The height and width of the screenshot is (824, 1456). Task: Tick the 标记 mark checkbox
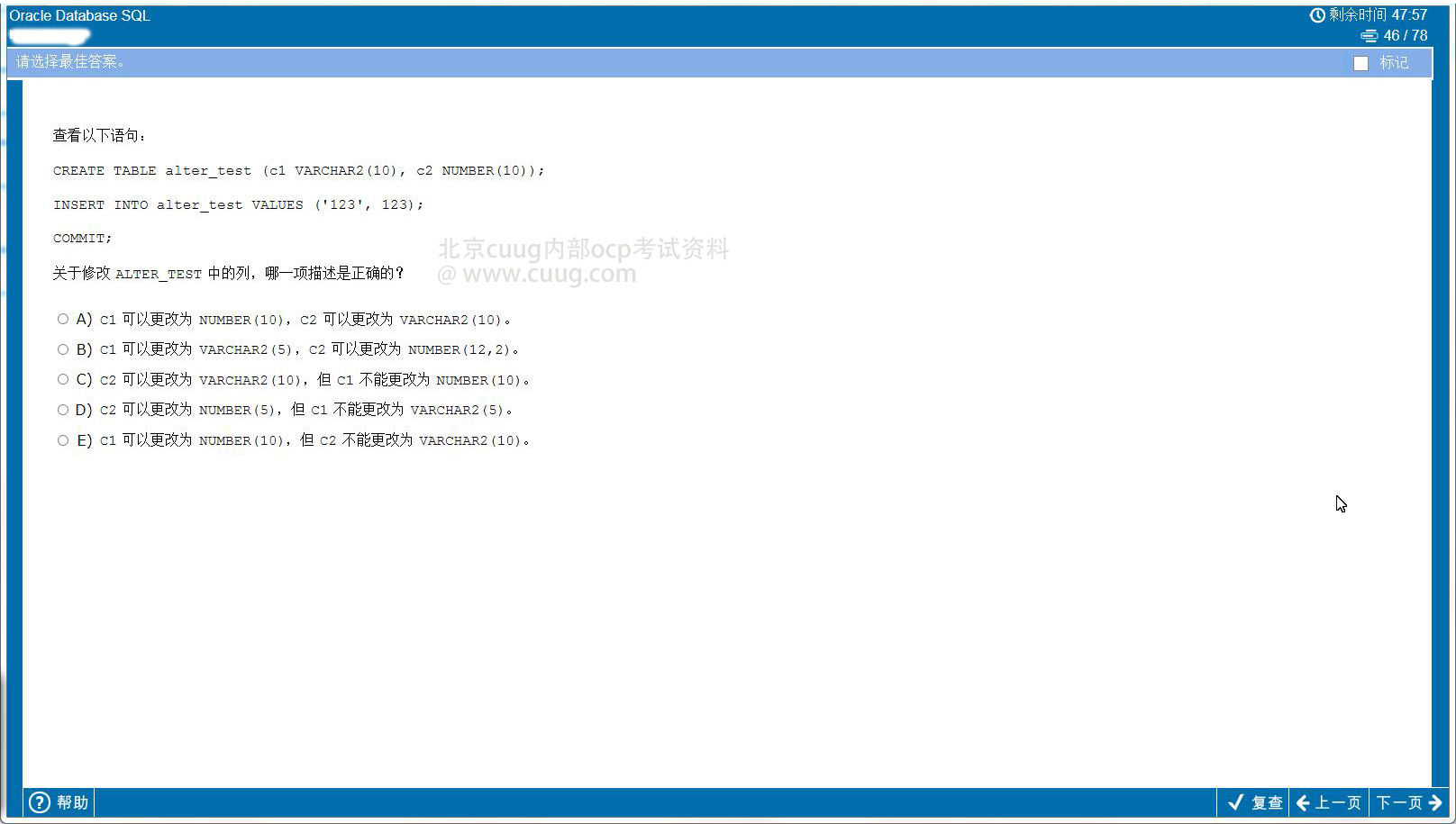pos(1360,63)
